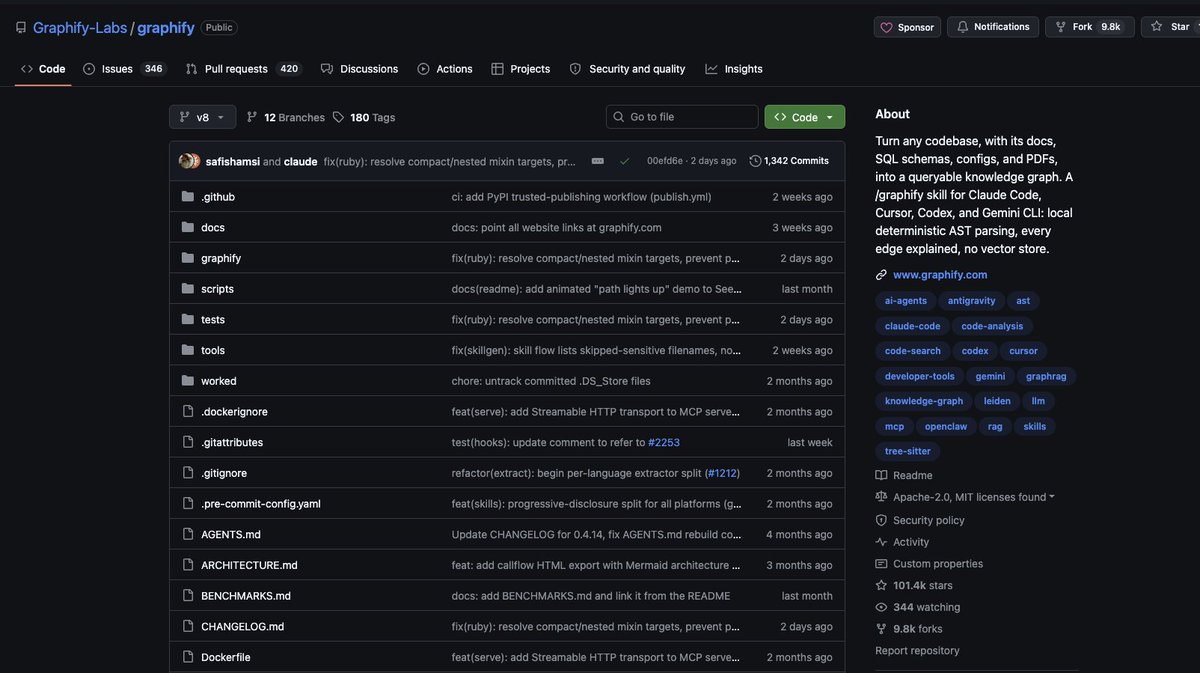Screen dimensions: 1200x673
Task: Click the .gitignore file icon
Action: (x=188, y=473)
